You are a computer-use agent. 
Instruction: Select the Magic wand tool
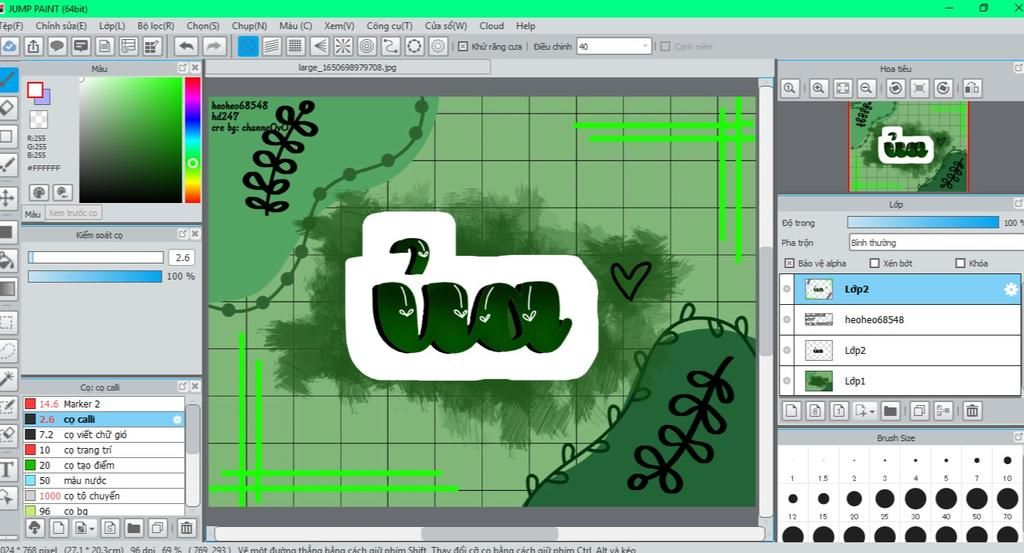(x=7, y=377)
